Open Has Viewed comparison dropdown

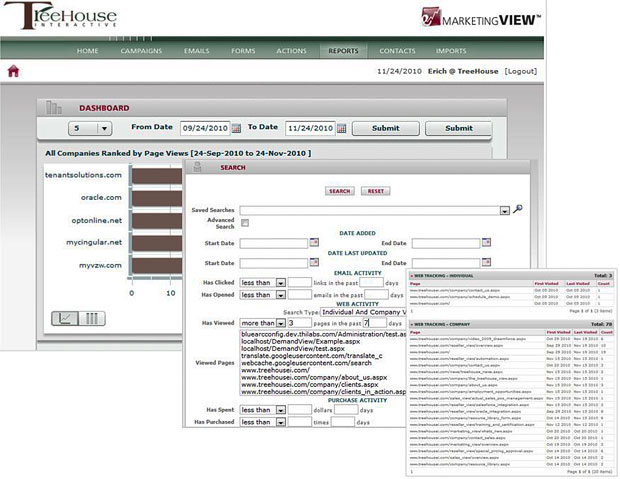(x=280, y=323)
